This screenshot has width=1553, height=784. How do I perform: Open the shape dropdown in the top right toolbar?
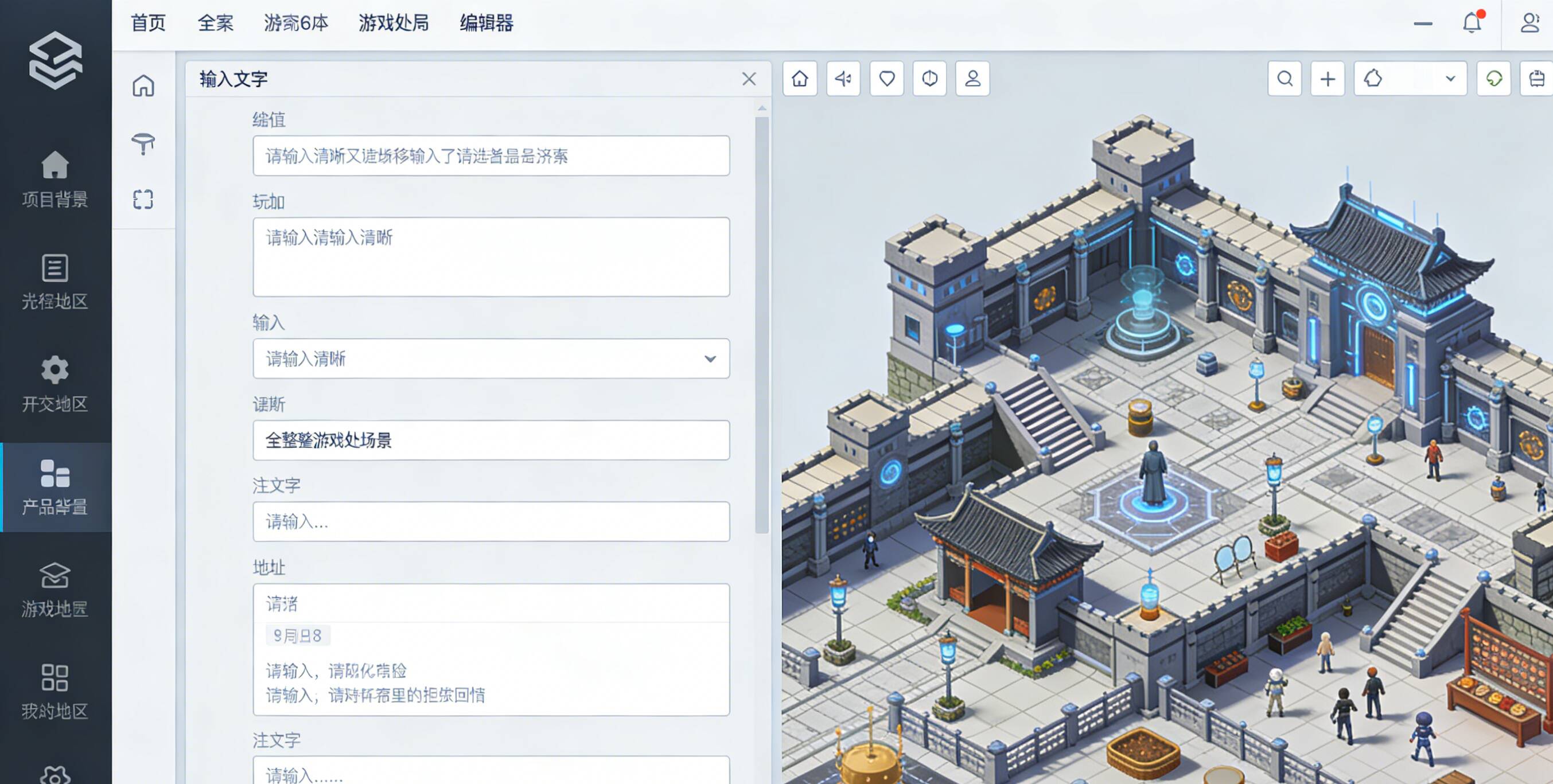[x=1410, y=79]
